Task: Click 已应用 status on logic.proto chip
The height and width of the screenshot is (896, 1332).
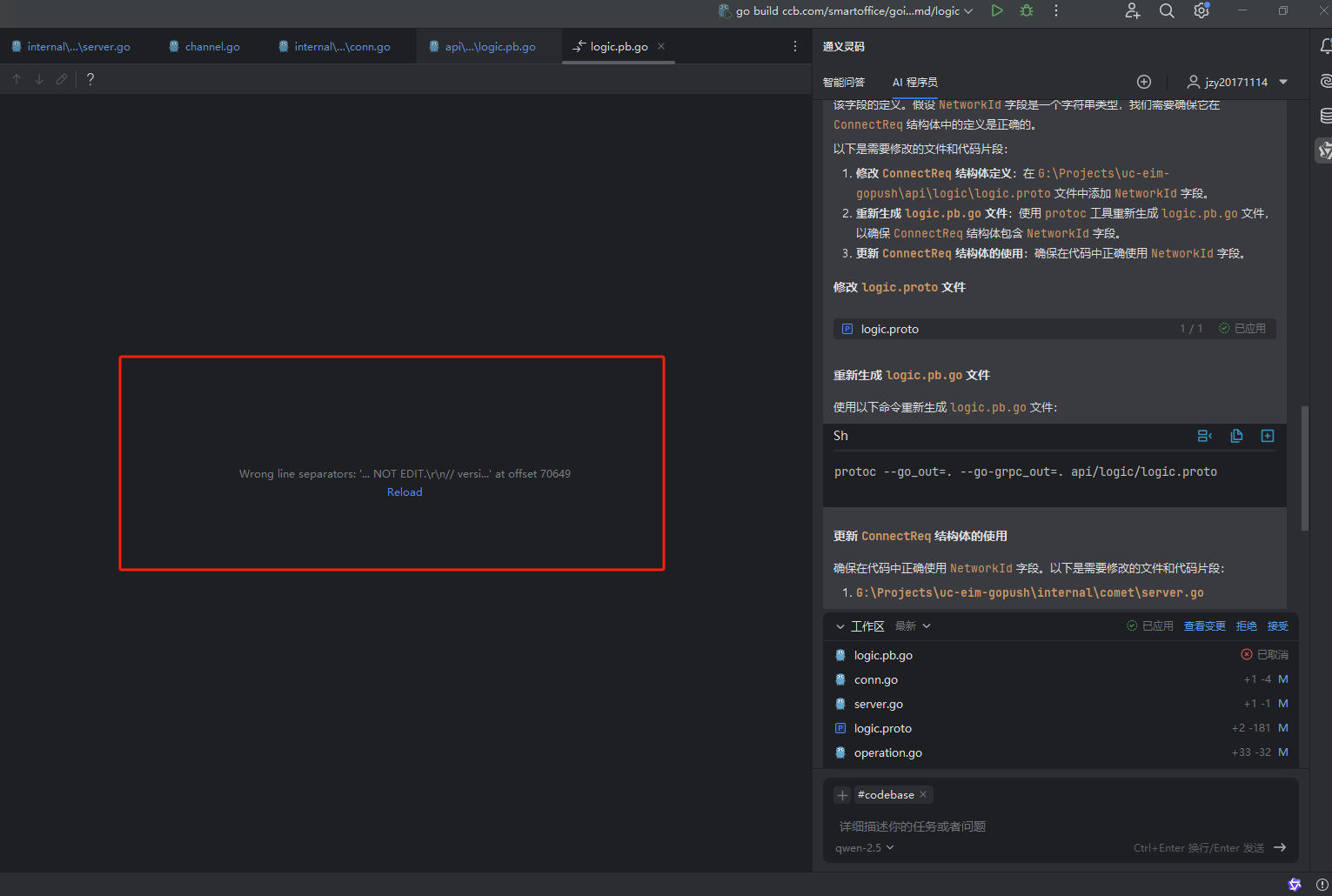Action: [1242, 329]
